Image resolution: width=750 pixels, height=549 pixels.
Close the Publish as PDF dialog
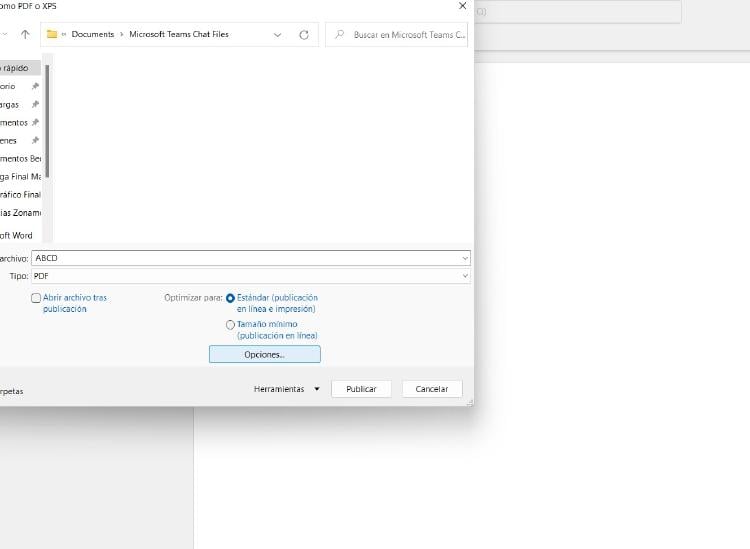[x=461, y=6]
